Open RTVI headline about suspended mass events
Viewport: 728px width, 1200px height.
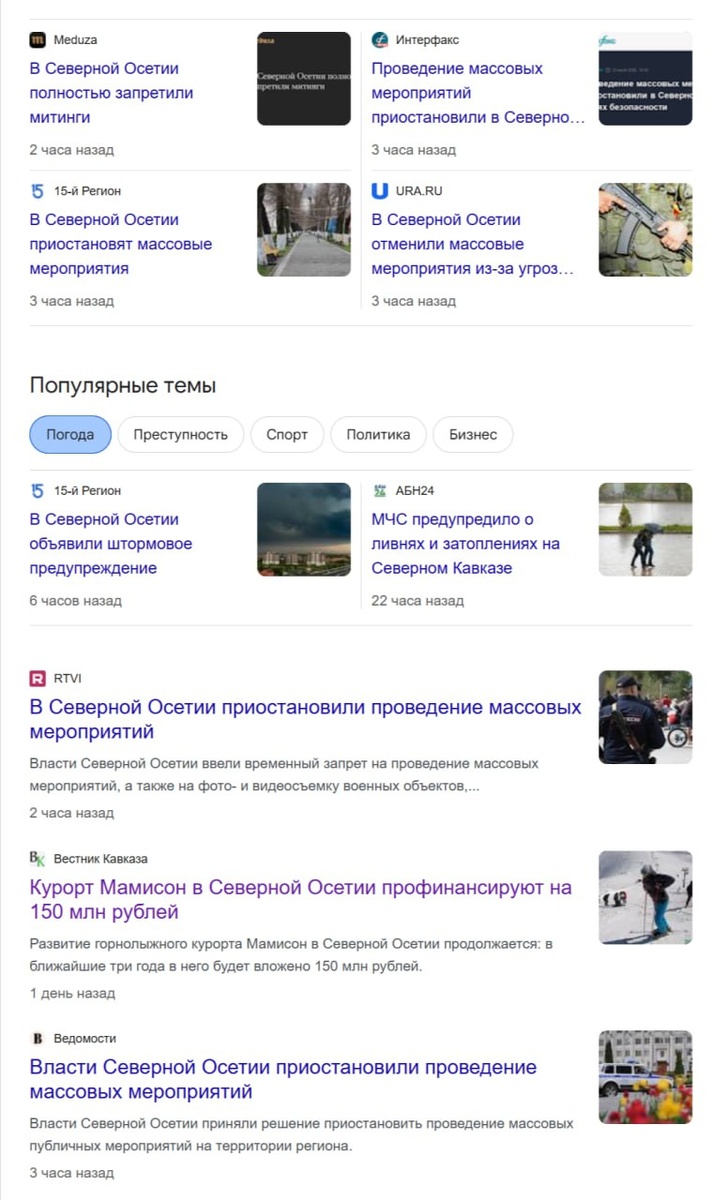click(306, 720)
